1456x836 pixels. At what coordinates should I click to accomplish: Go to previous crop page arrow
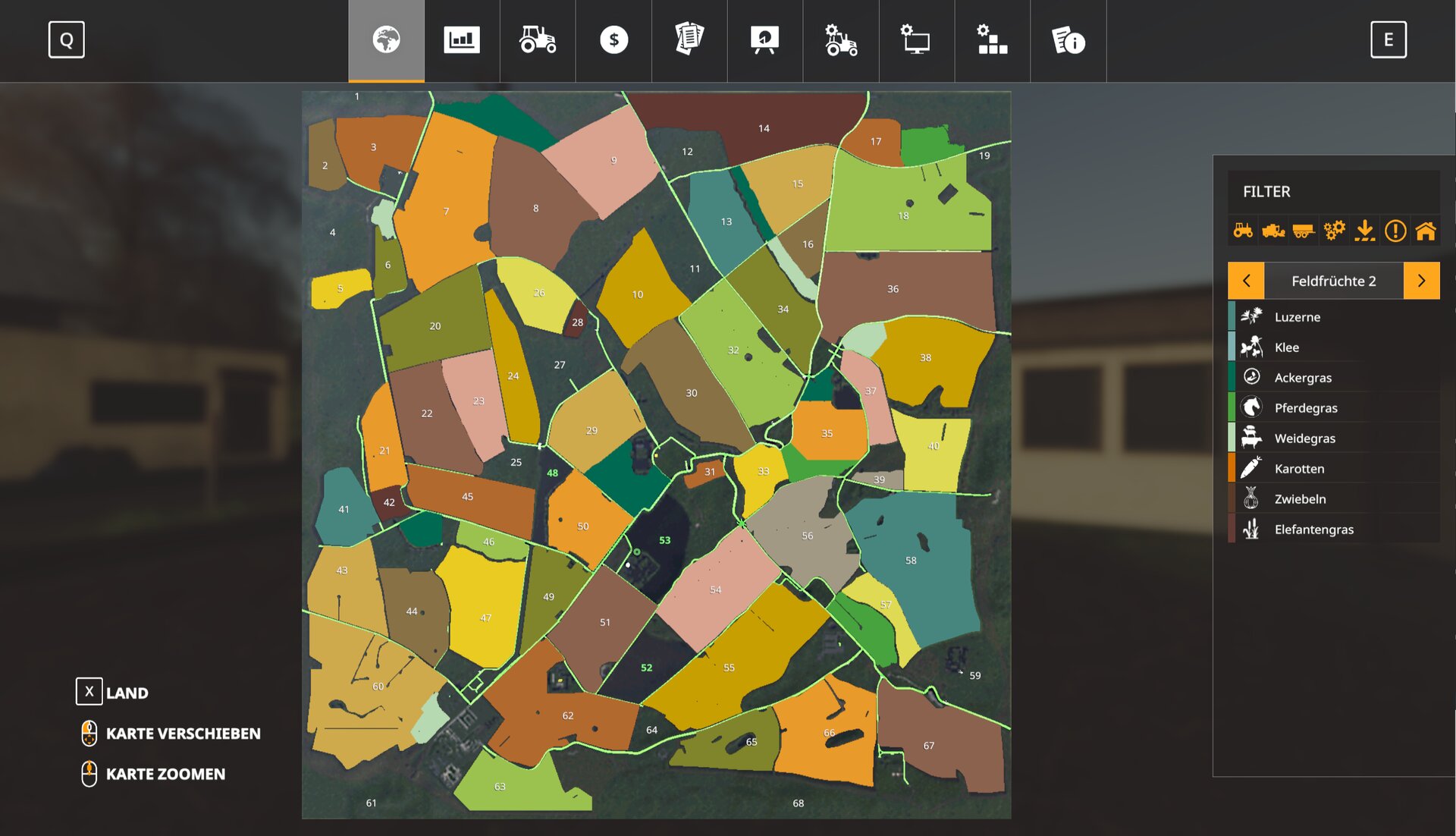(x=1246, y=281)
